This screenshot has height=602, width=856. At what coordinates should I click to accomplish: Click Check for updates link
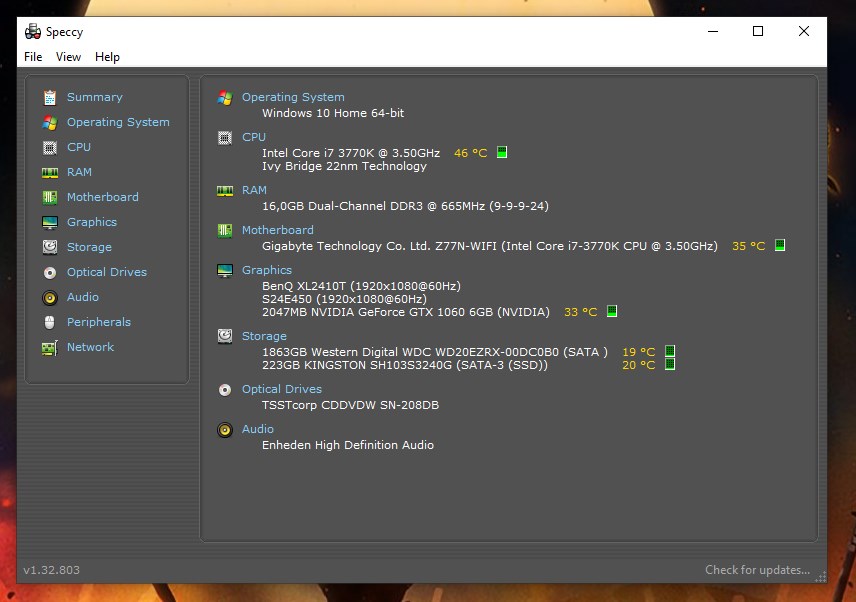(x=757, y=570)
